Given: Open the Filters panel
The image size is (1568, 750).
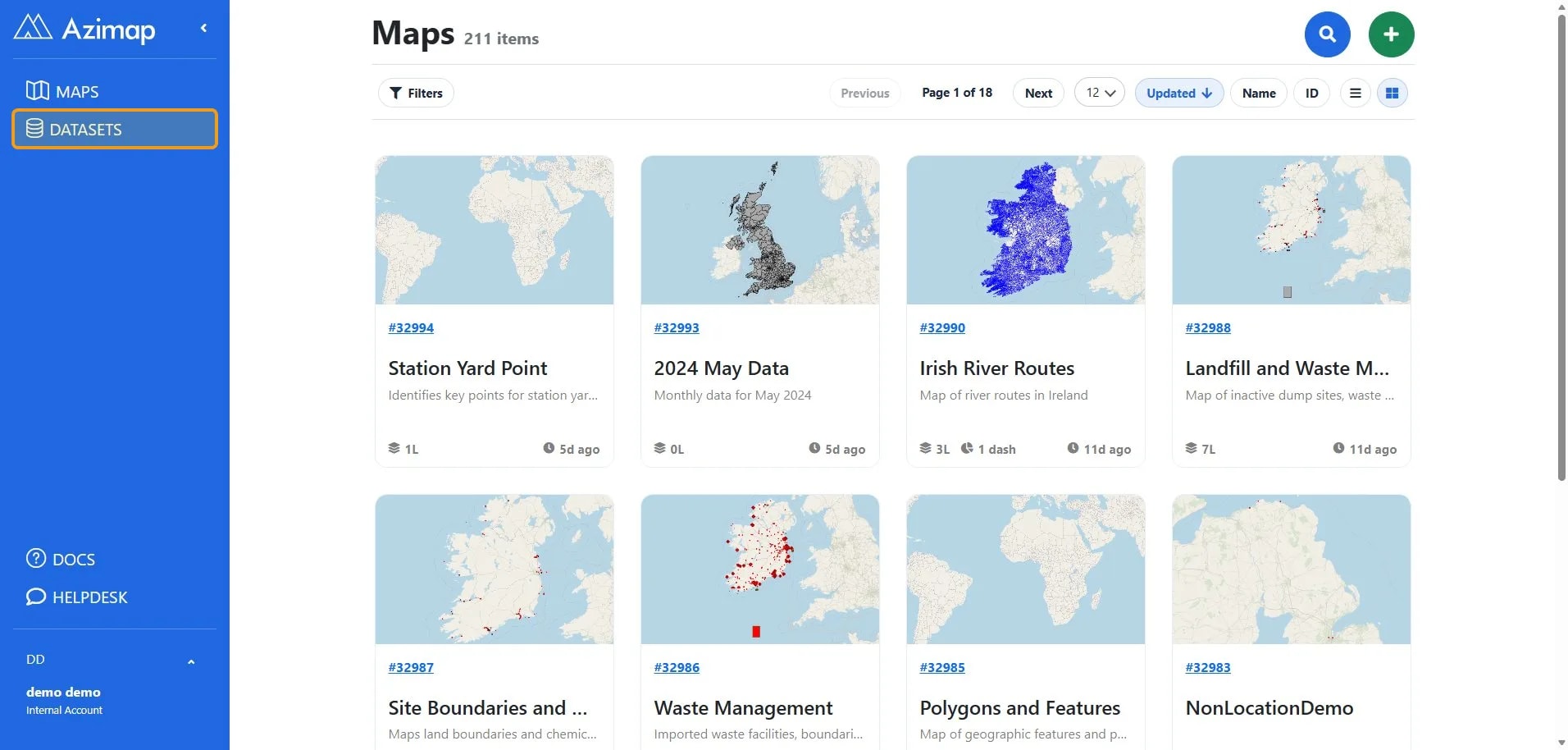Looking at the screenshot, I should pos(416,94).
